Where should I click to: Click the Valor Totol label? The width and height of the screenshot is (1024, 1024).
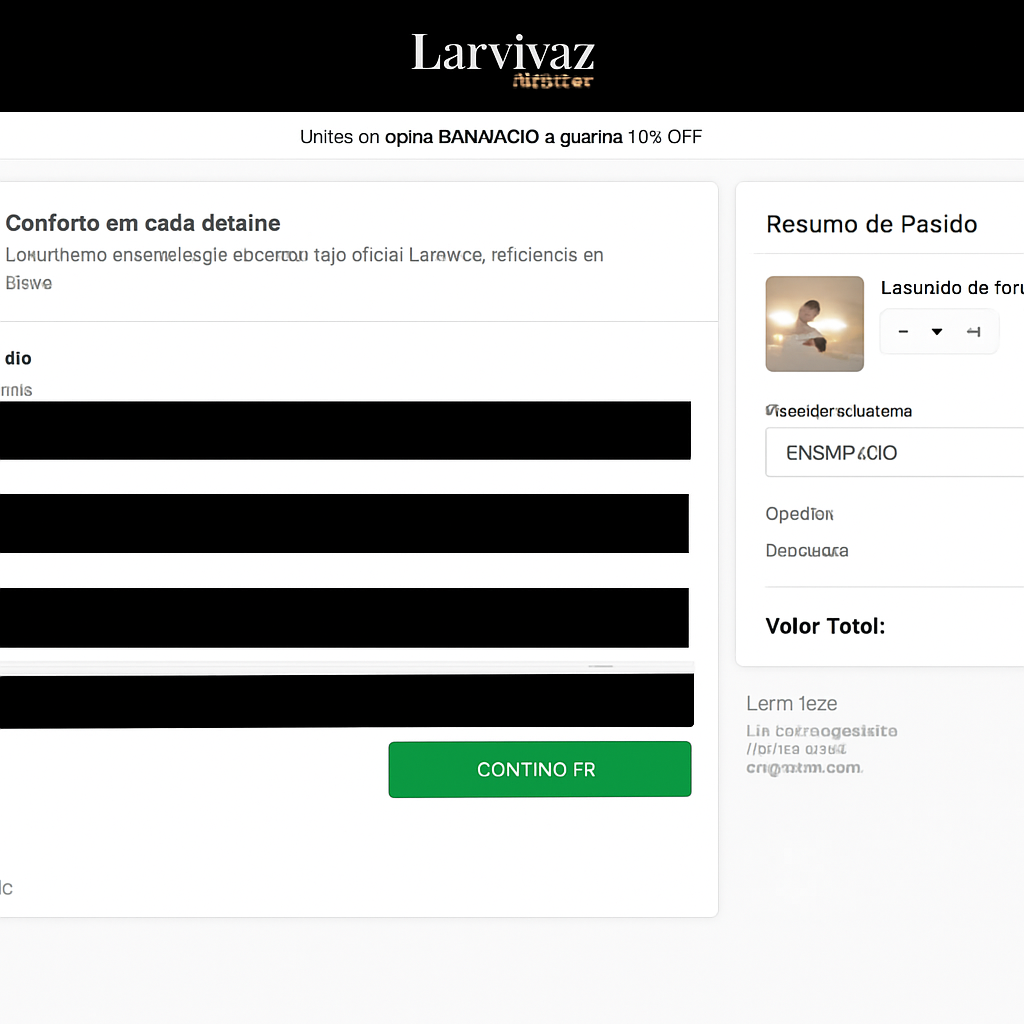click(824, 626)
